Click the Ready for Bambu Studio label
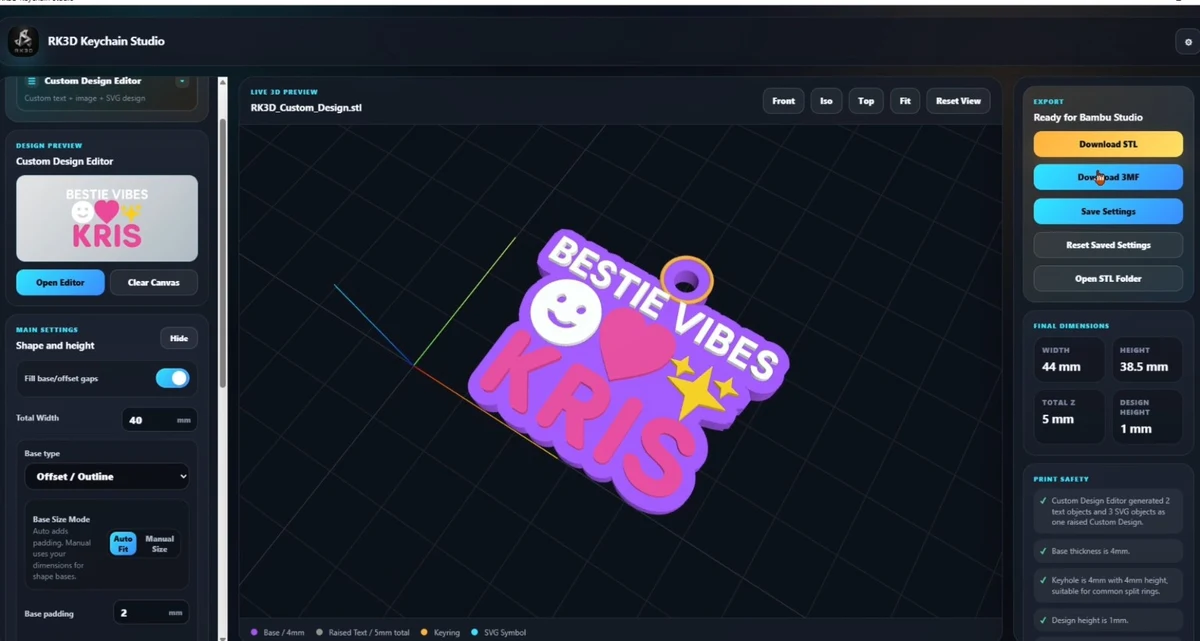The image size is (1200, 641). click(1088, 117)
